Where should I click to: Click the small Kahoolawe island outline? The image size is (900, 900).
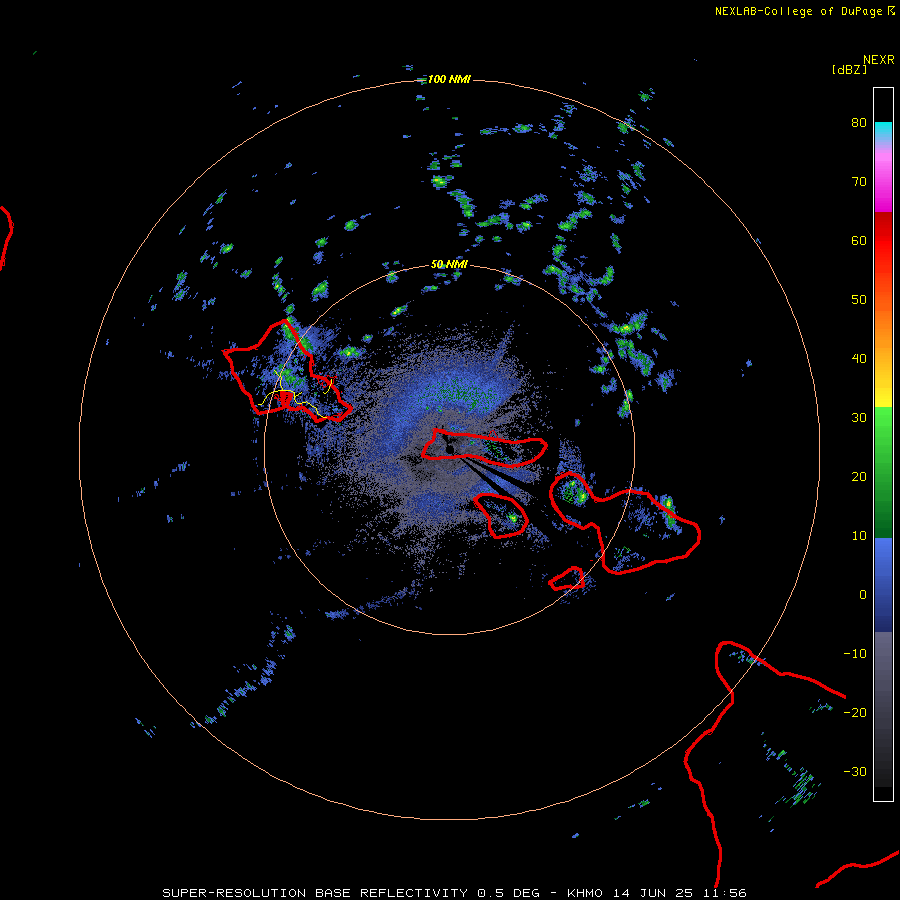567,579
